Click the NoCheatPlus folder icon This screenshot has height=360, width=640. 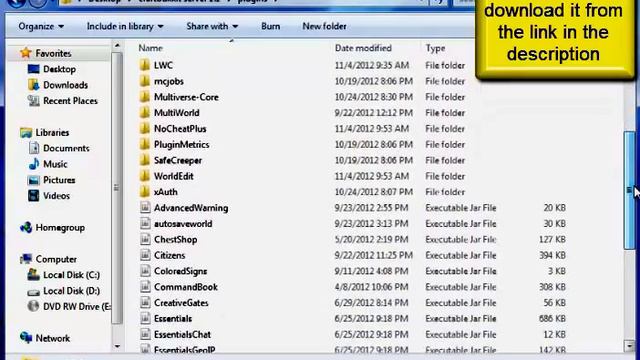[x=144, y=129]
